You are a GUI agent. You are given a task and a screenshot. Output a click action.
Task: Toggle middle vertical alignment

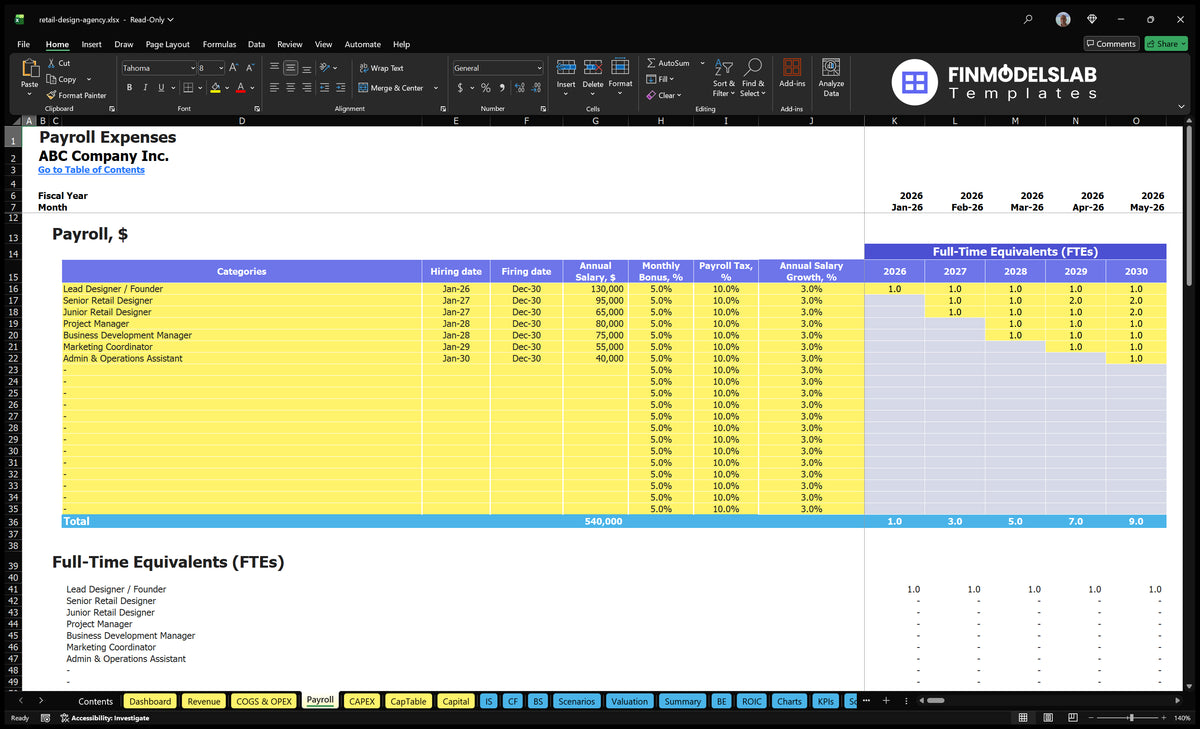point(291,68)
